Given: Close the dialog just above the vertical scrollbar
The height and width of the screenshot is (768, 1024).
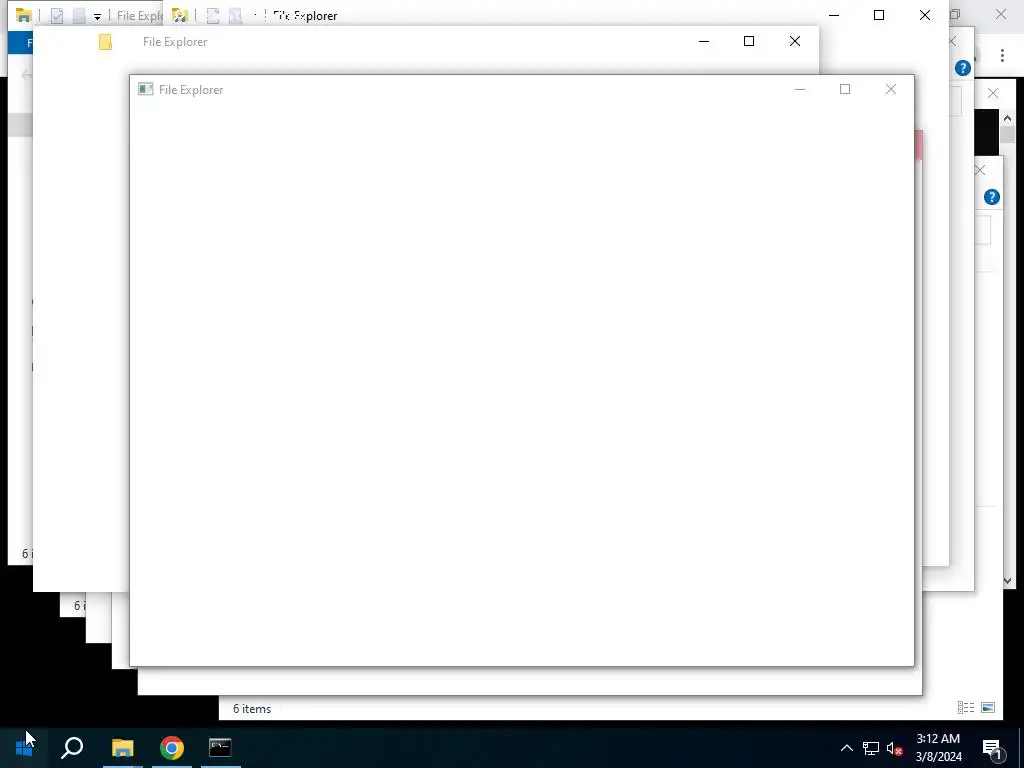Looking at the screenshot, I should (x=993, y=93).
